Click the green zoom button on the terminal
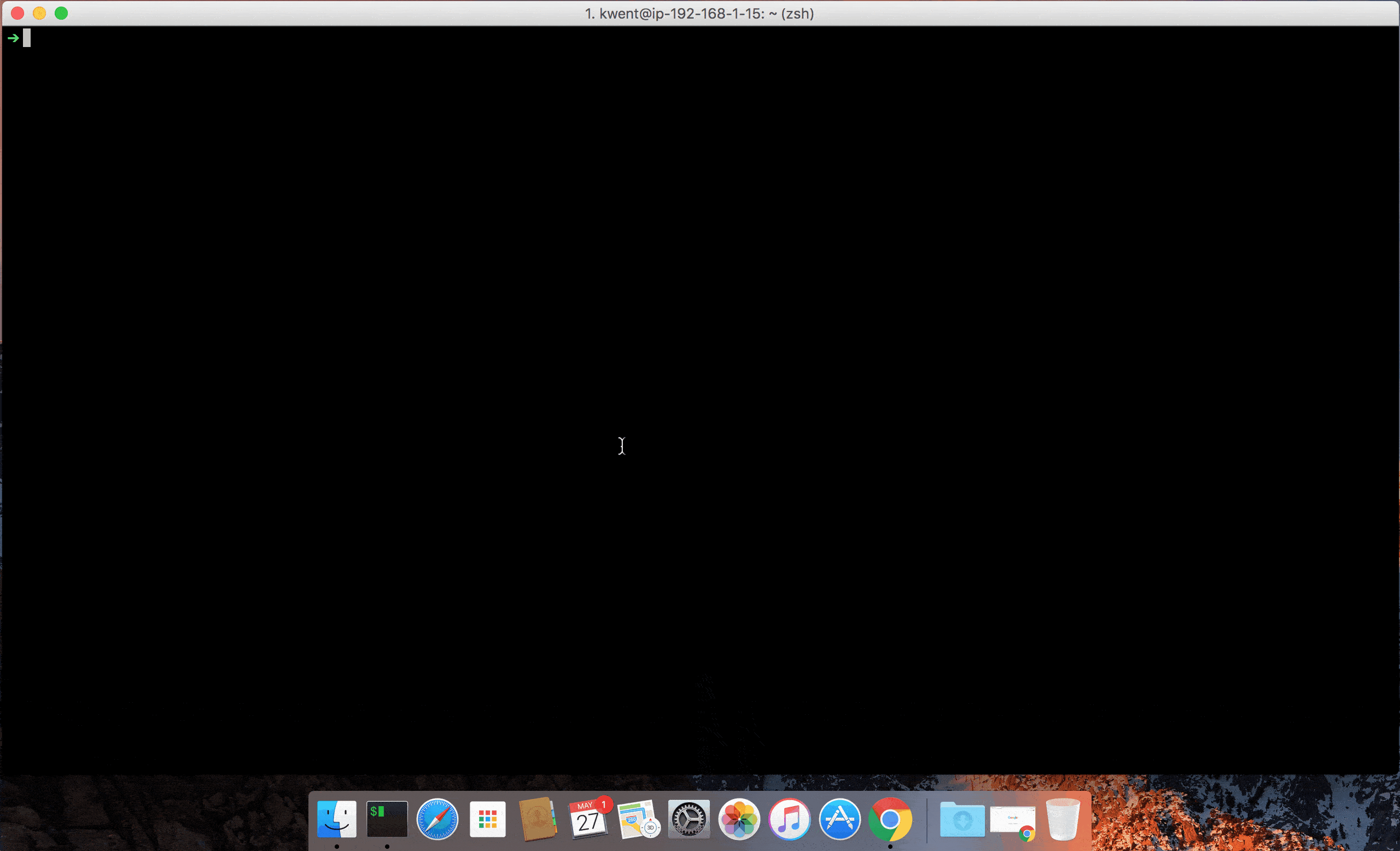Viewport: 1400px width, 851px height. click(x=61, y=13)
